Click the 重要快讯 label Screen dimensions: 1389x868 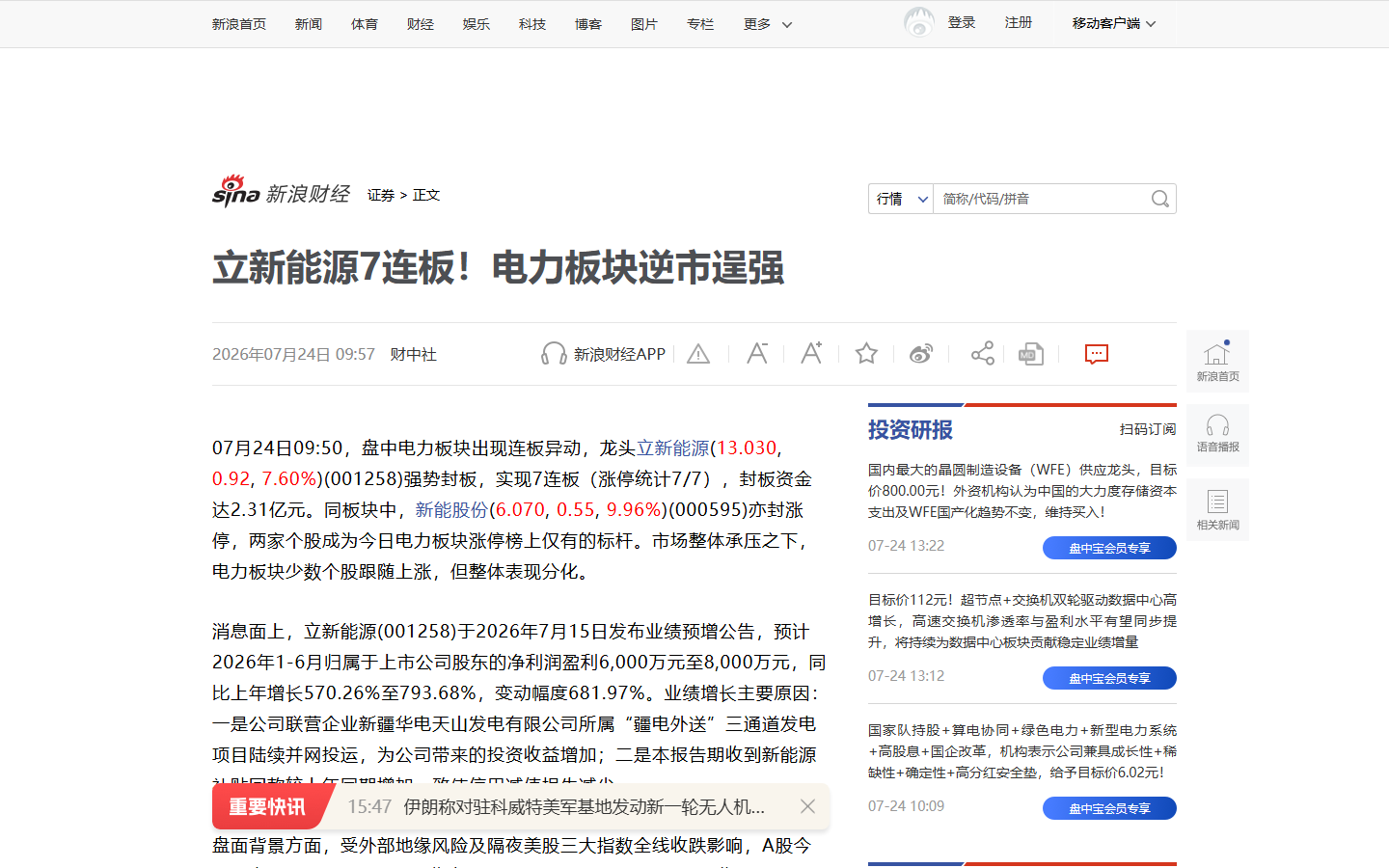point(267,806)
